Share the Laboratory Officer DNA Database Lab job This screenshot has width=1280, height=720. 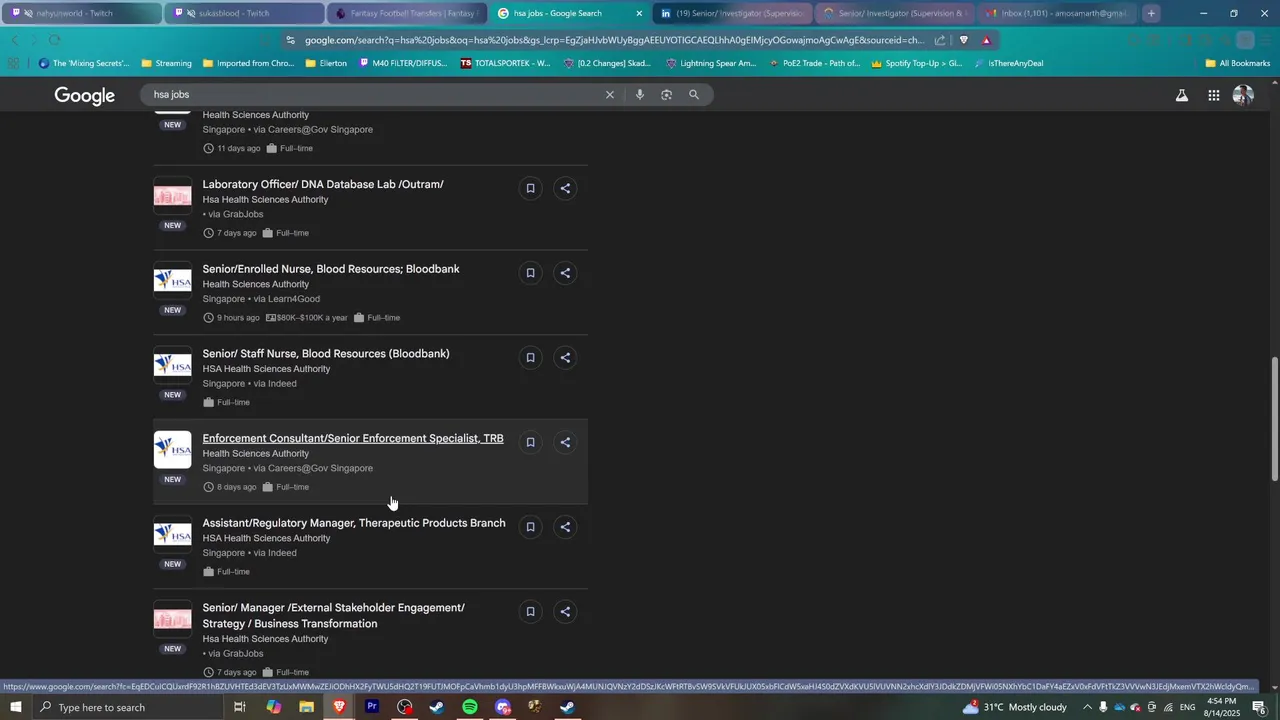(565, 188)
